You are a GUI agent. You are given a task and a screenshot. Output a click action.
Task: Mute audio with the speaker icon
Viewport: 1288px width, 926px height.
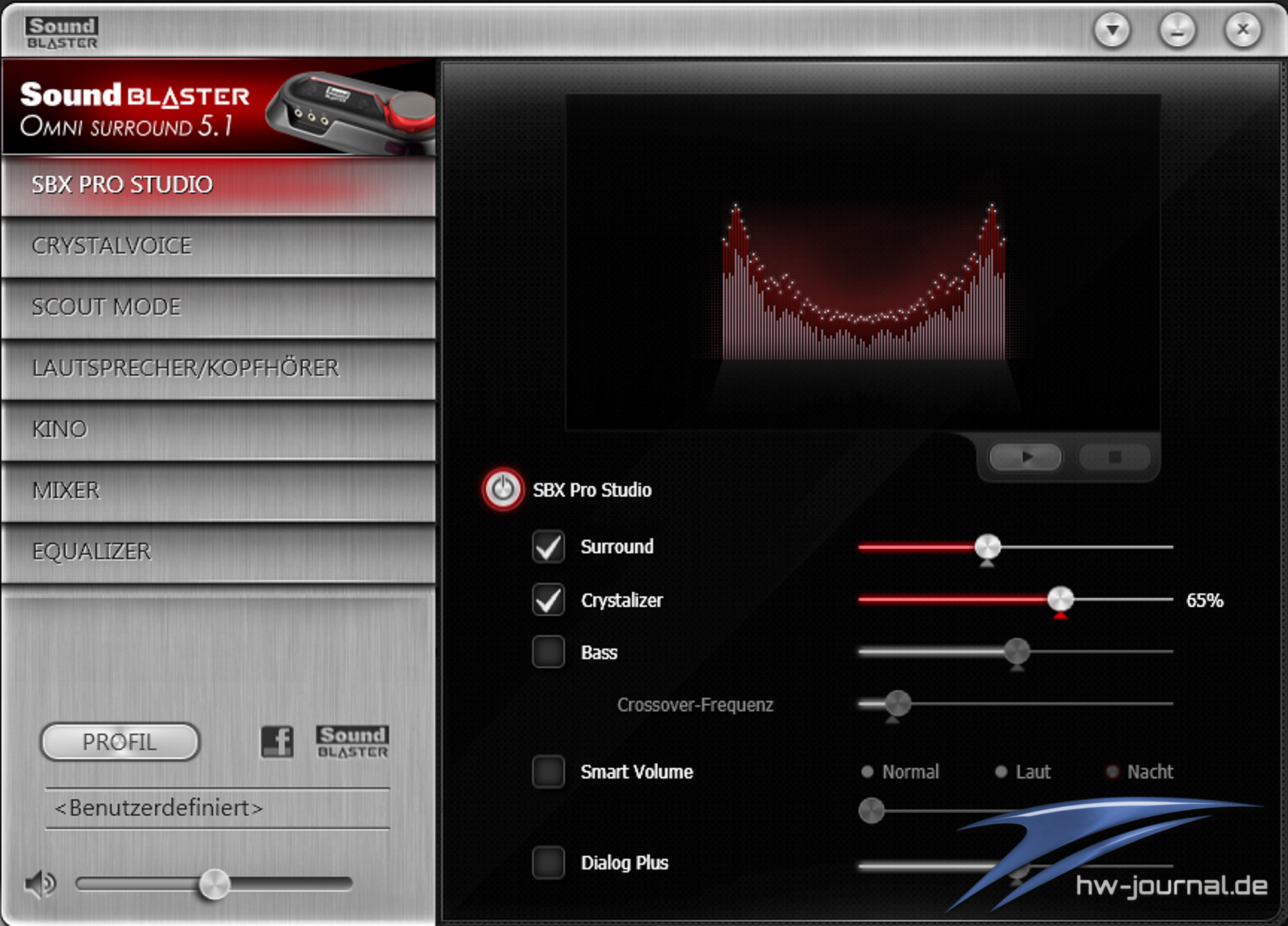pyautogui.click(x=40, y=884)
